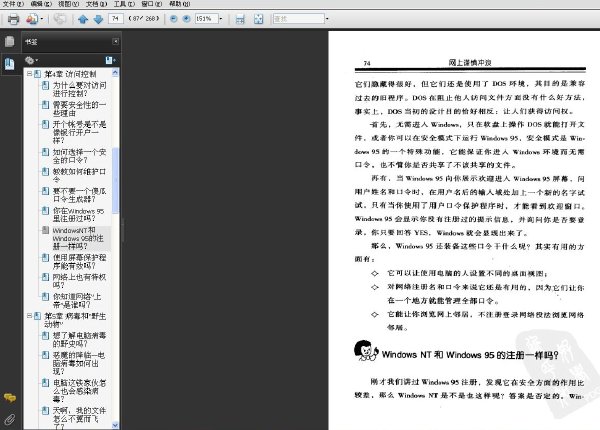Select bookmark 你知道网络上帝是谁吗?
The width and height of the screenshot is (600, 430).
(x=77, y=300)
